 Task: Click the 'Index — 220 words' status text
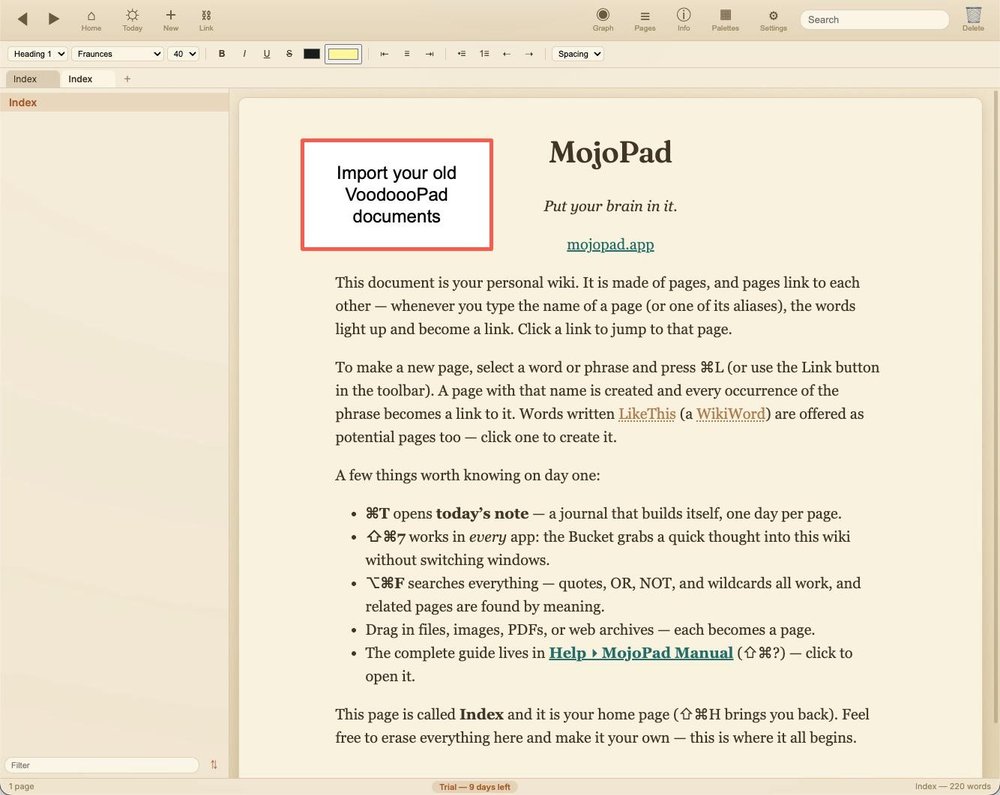pyautogui.click(x=952, y=787)
